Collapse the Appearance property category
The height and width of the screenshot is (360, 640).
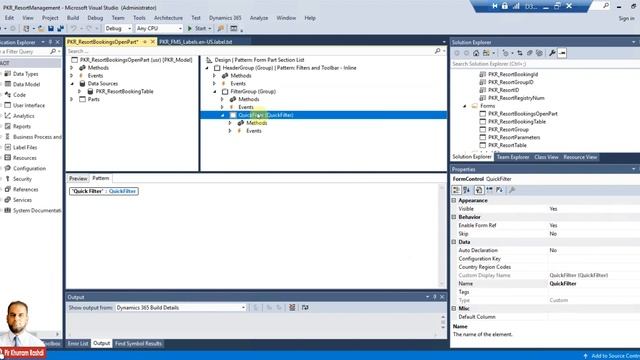(454, 200)
